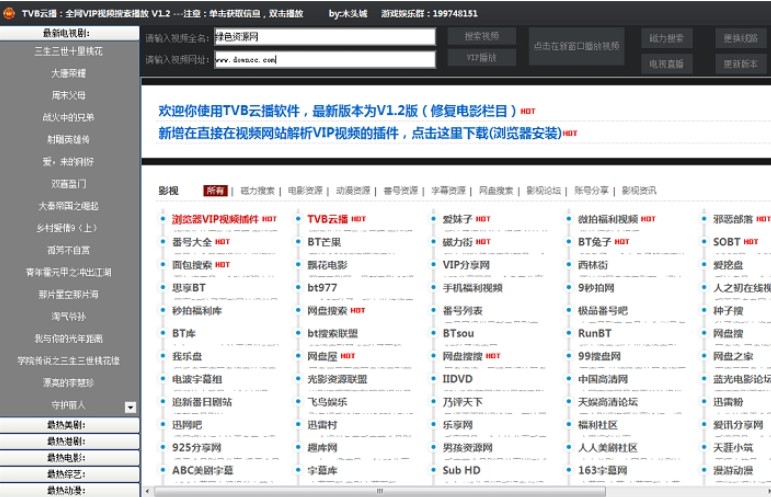Collapse the 最新电视剧 section header
Image resolution: width=771 pixels, height=497 pixels.
69,33
